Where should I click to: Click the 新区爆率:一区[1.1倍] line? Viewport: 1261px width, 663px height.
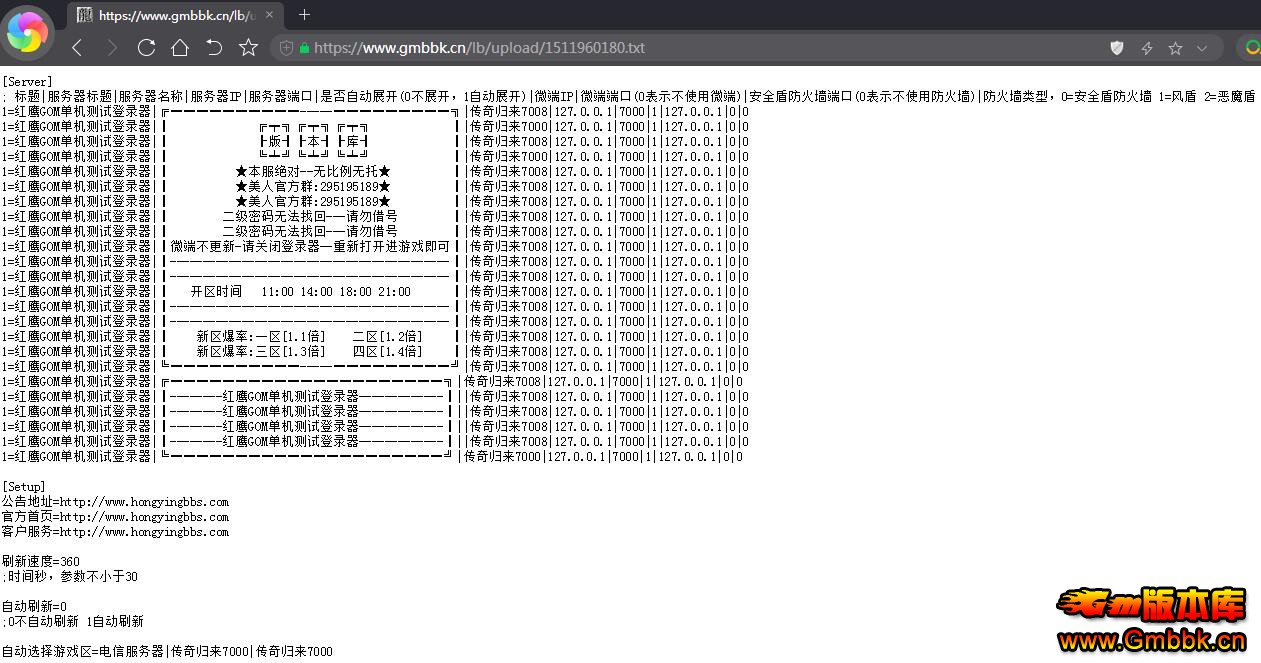(x=309, y=337)
